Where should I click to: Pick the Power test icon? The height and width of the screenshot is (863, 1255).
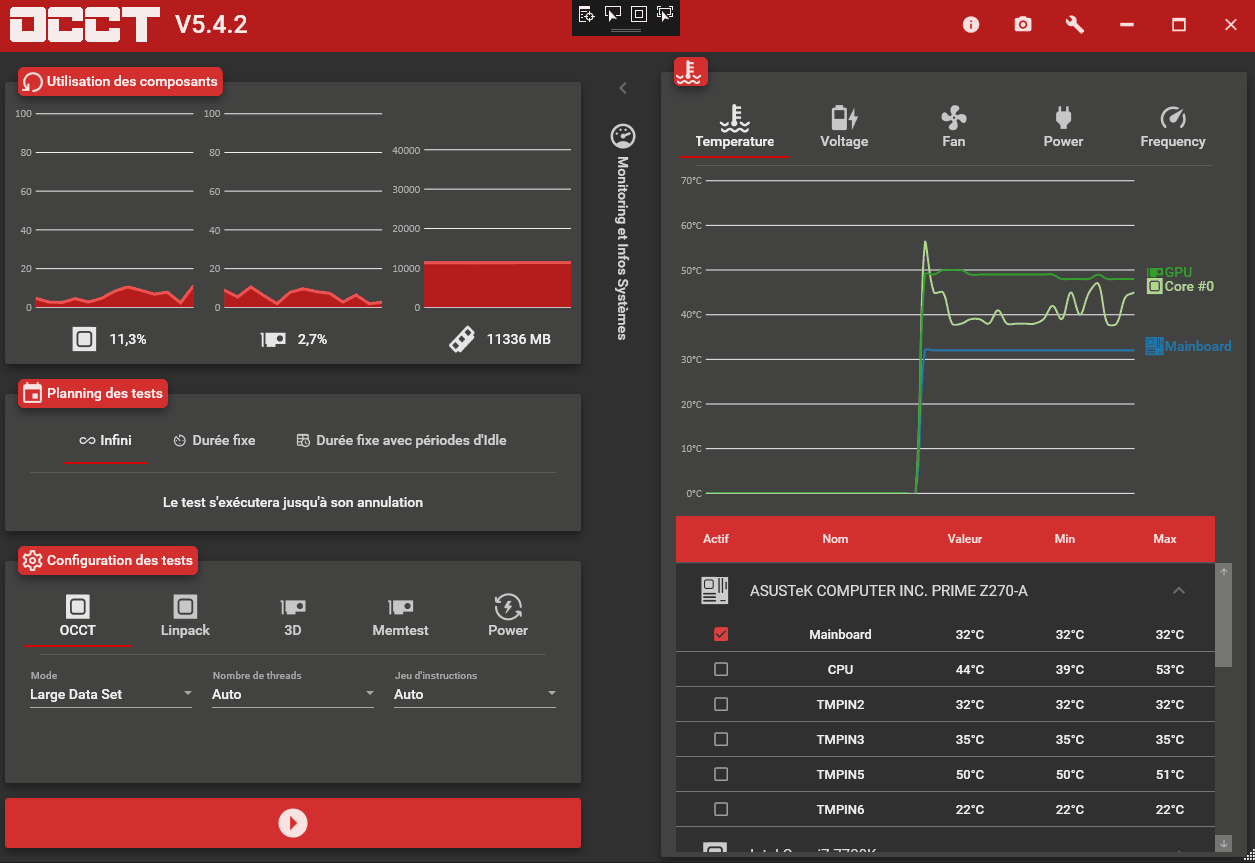[x=508, y=607]
